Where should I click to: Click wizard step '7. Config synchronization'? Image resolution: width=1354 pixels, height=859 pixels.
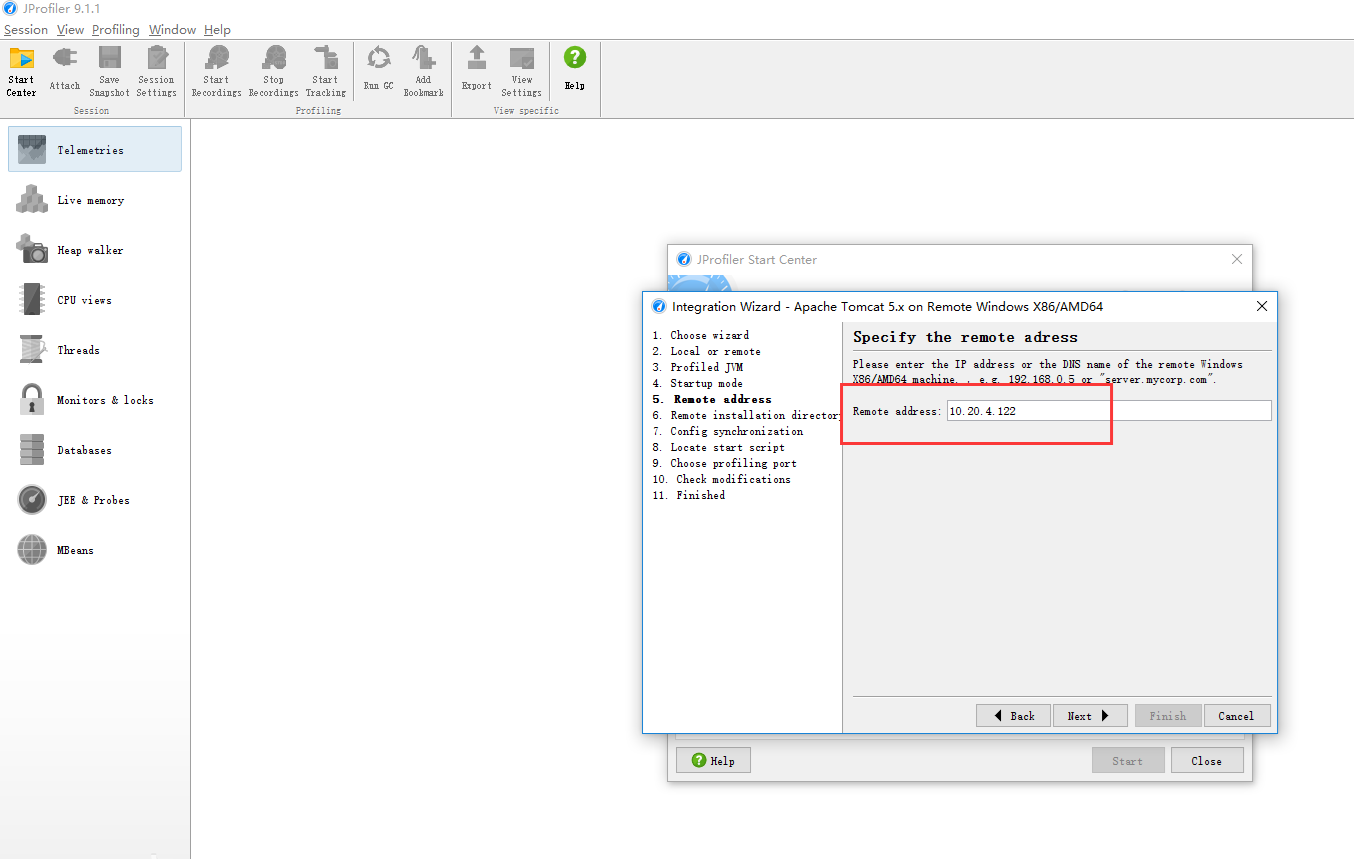[728, 431]
